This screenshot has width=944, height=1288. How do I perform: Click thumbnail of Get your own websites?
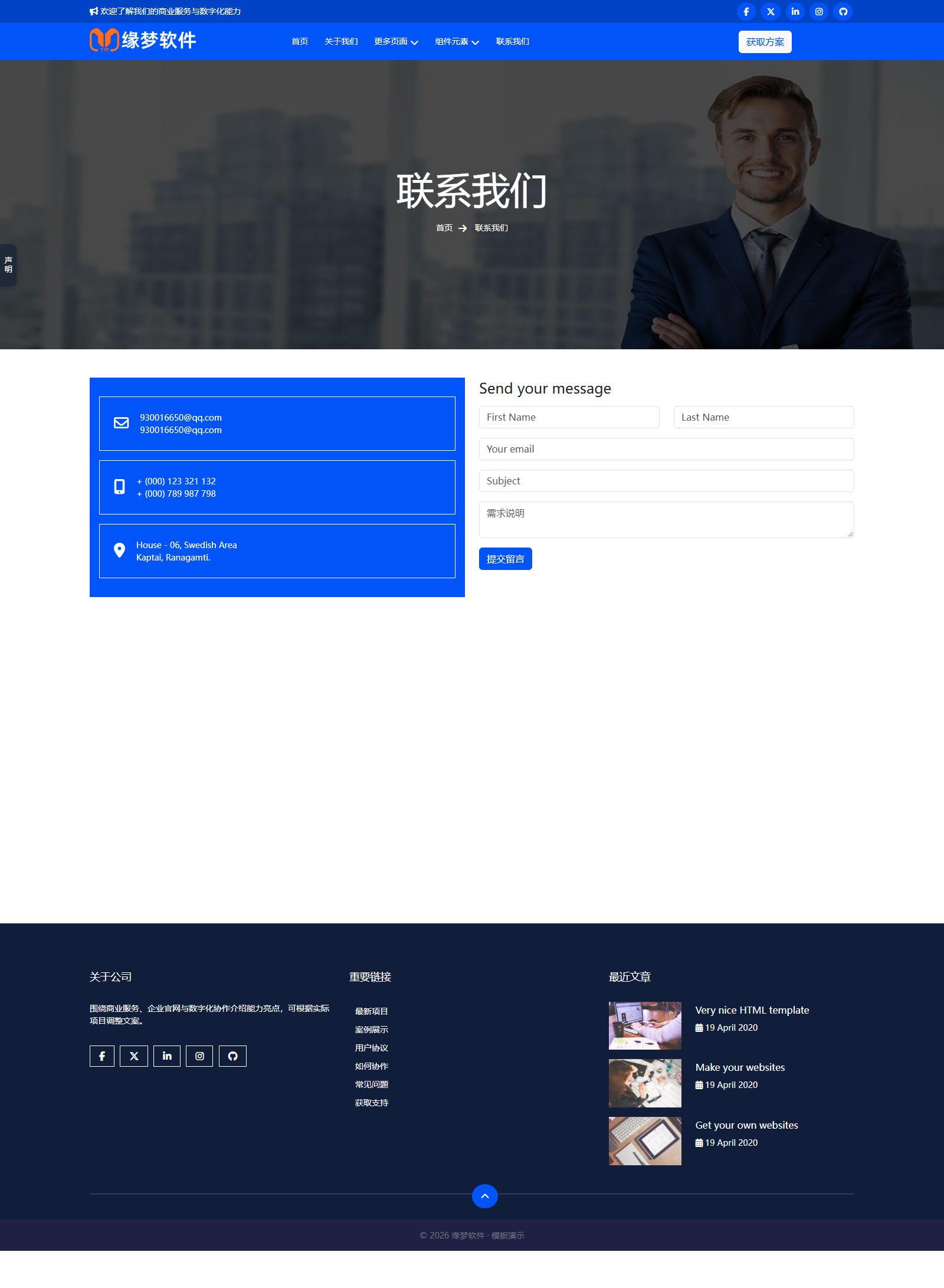(645, 1141)
